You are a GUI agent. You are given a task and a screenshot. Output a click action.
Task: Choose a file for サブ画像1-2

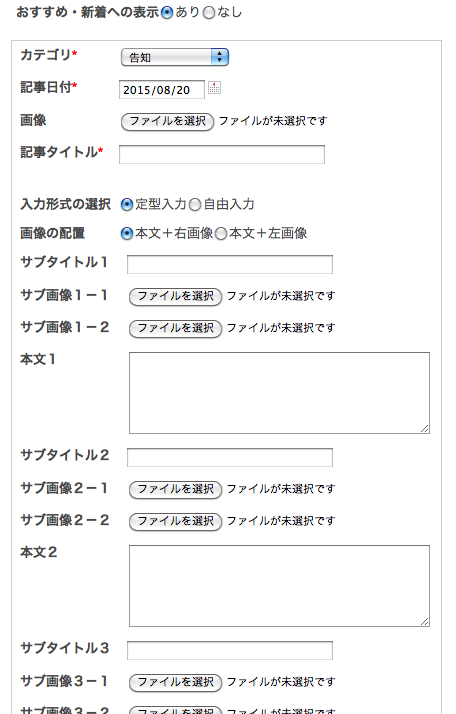tap(175, 328)
